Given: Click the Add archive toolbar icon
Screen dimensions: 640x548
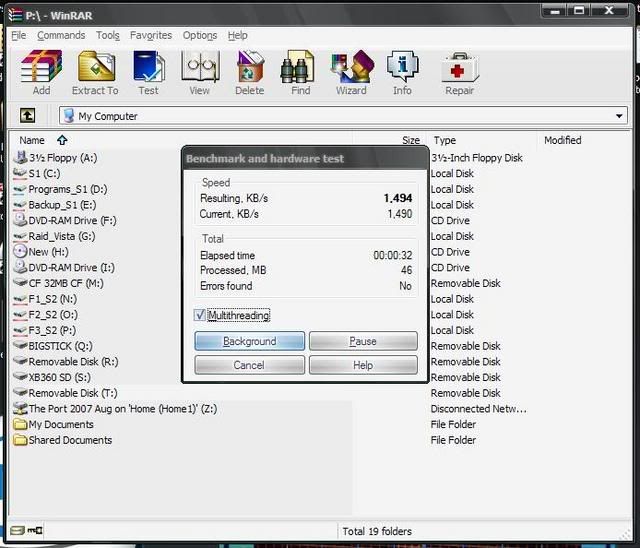Looking at the screenshot, I should click(42, 66).
